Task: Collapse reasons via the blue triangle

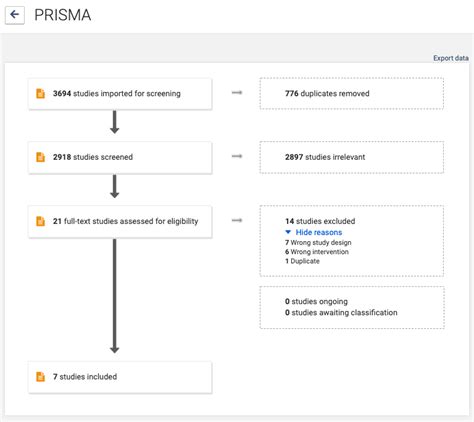Action: [288, 232]
